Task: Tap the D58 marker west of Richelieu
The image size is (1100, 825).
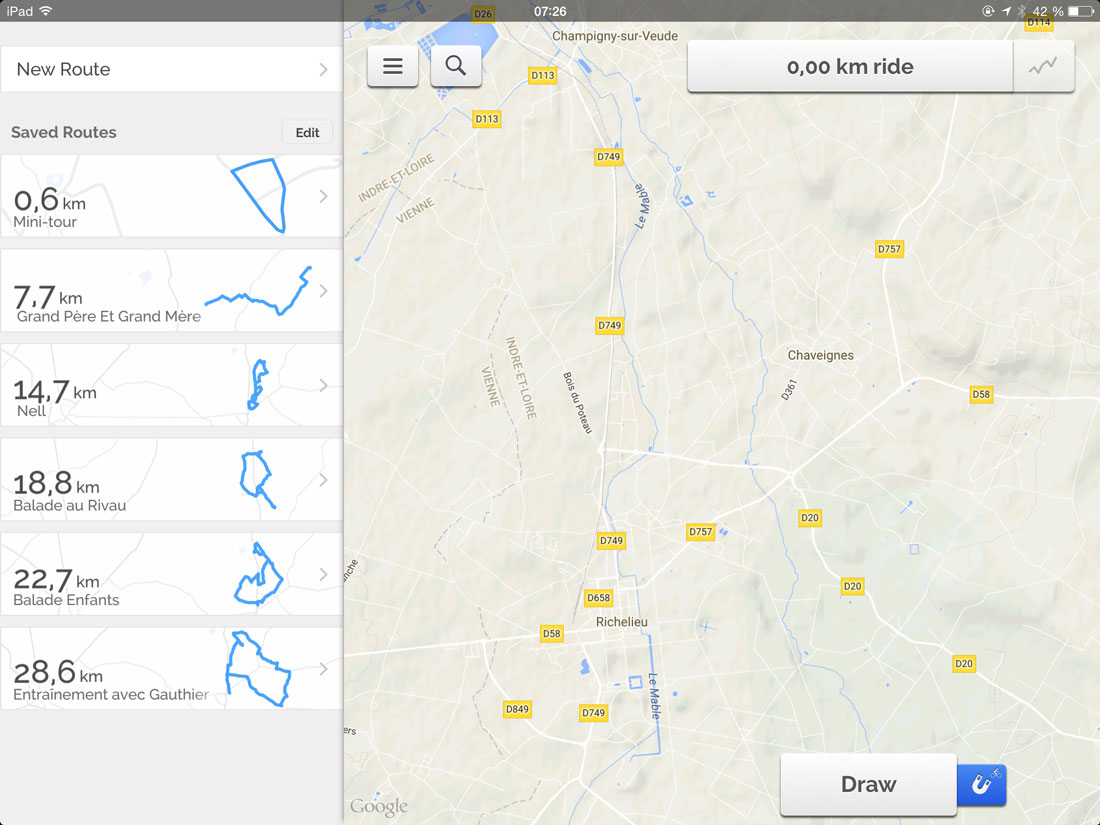Action: click(551, 633)
